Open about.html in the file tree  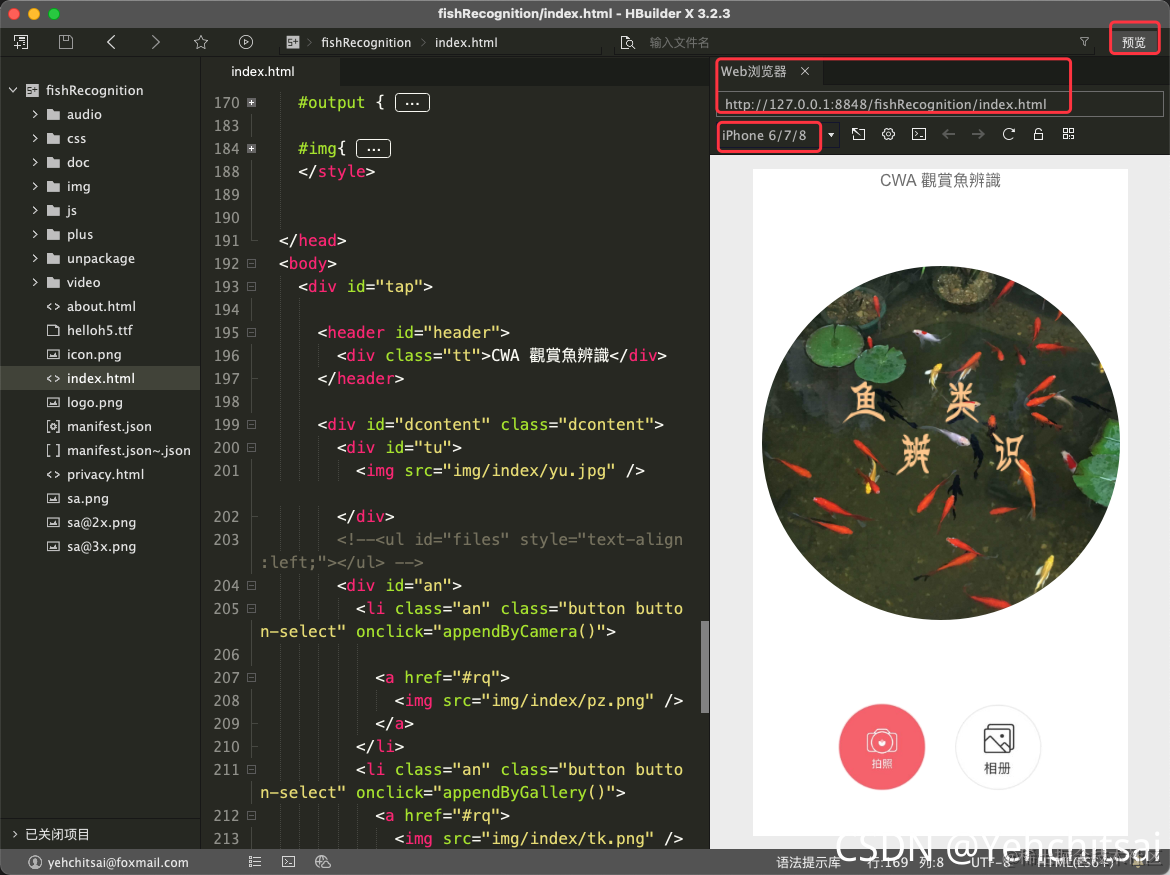[101, 307]
